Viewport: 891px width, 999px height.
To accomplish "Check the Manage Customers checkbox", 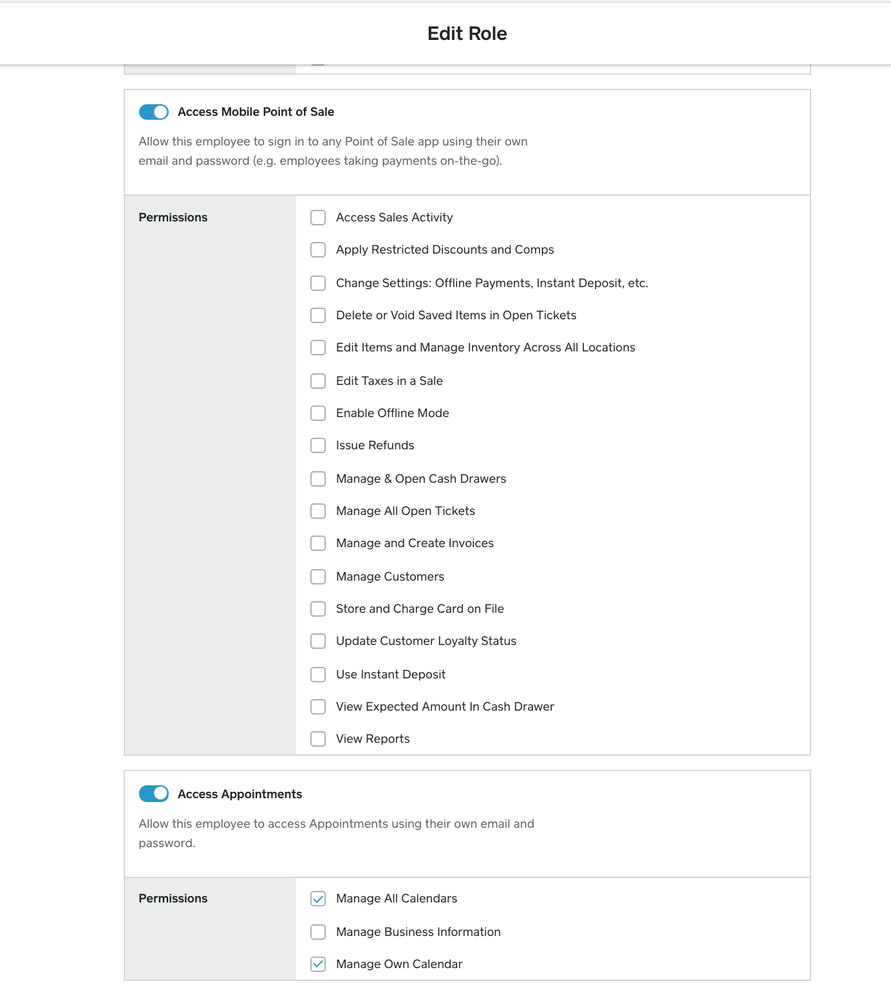I will [318, 577].
